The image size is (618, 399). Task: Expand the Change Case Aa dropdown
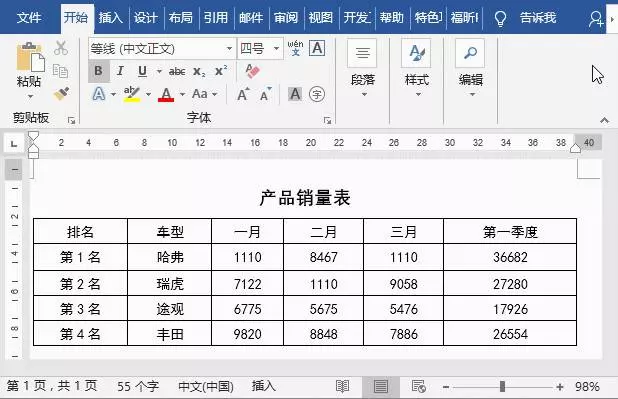pyautogui.click(x=215, y=94)
